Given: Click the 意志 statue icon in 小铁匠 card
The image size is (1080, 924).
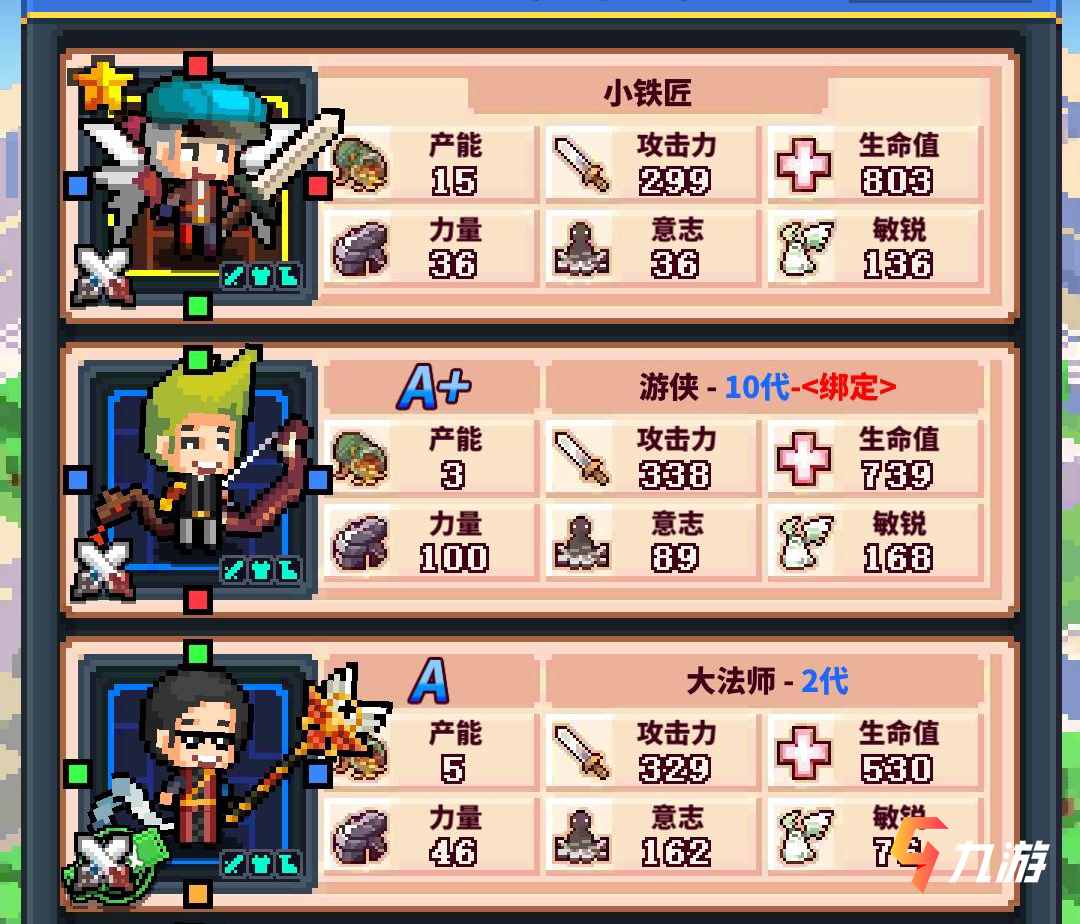Looking at the screenshot, I should 581,249.
